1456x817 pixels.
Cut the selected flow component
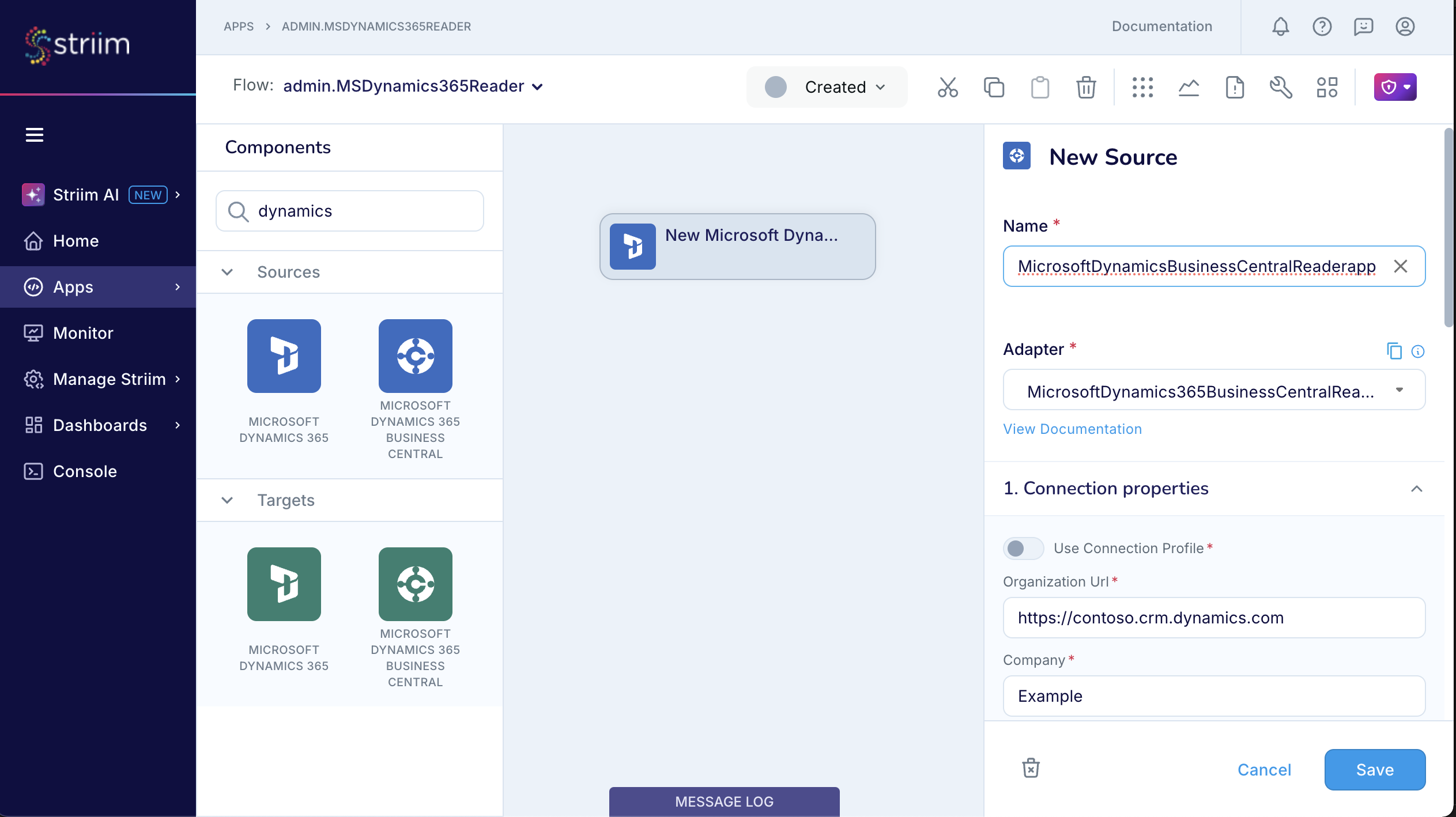point(947,87)
